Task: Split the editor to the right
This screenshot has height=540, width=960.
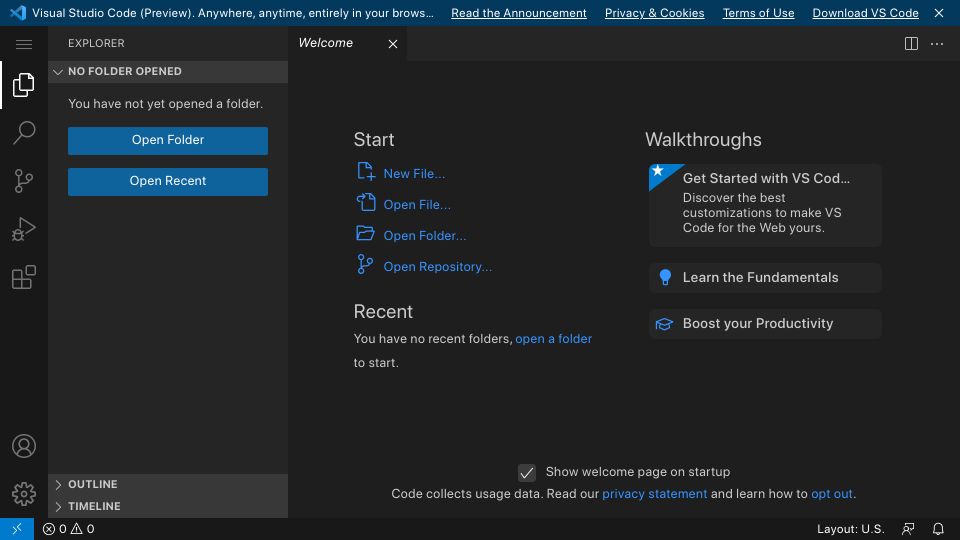Action: pyautogui.click(x=911, y=43)
